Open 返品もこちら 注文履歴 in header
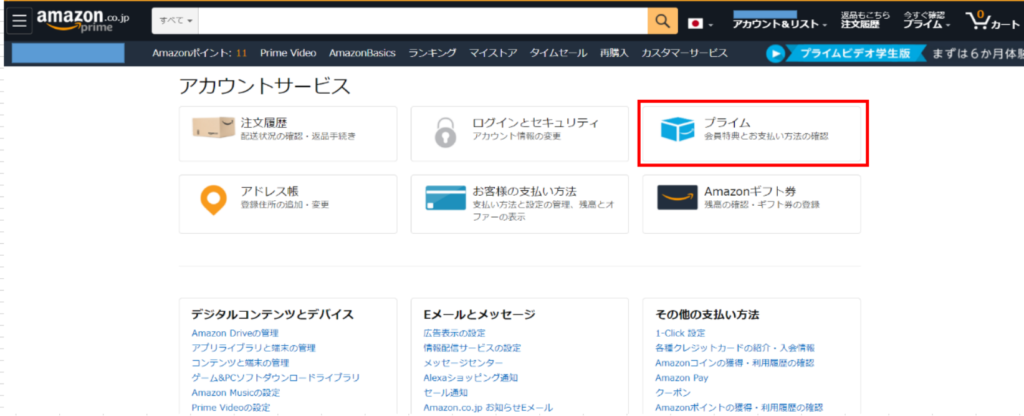The height and width of the screenshot is (416, 1024). (865, 20)
